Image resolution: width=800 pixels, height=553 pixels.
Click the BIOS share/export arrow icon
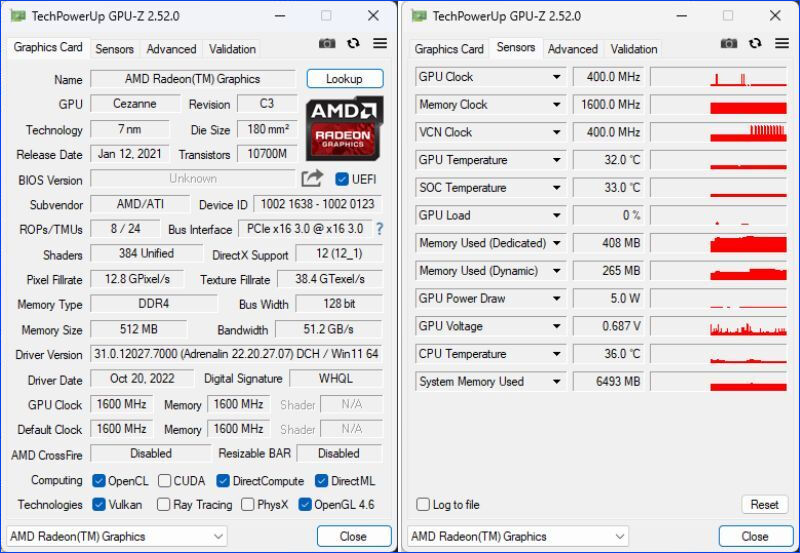click(312, 178)
